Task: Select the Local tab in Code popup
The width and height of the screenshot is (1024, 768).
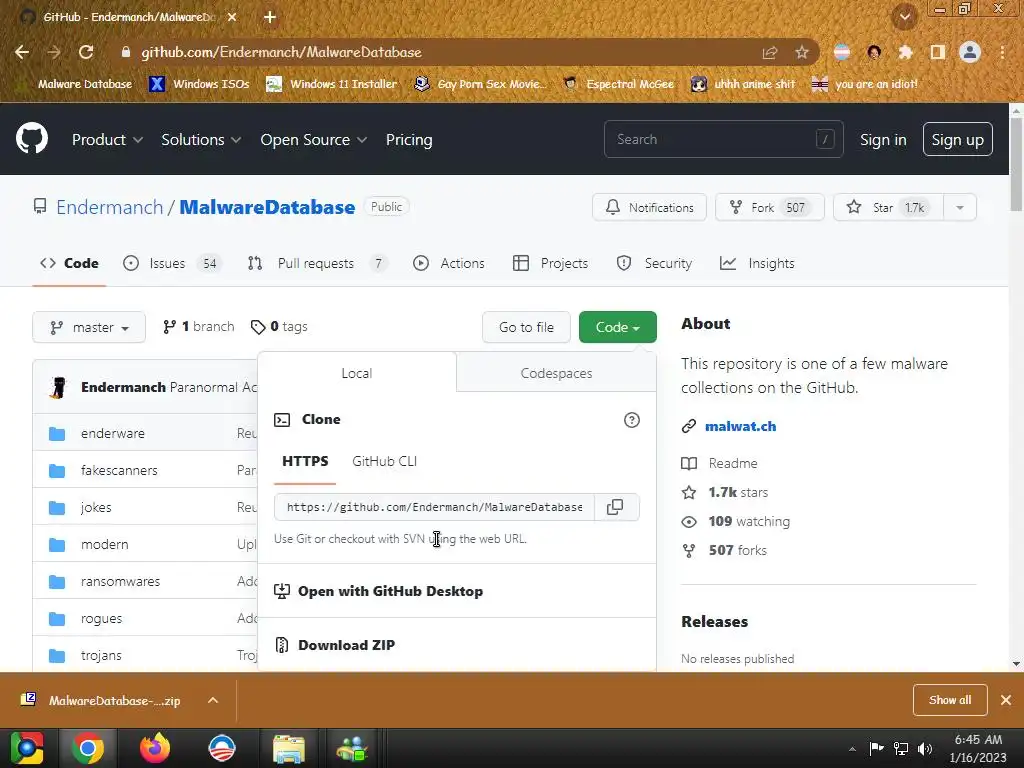Action: click(x=357, y=373)
